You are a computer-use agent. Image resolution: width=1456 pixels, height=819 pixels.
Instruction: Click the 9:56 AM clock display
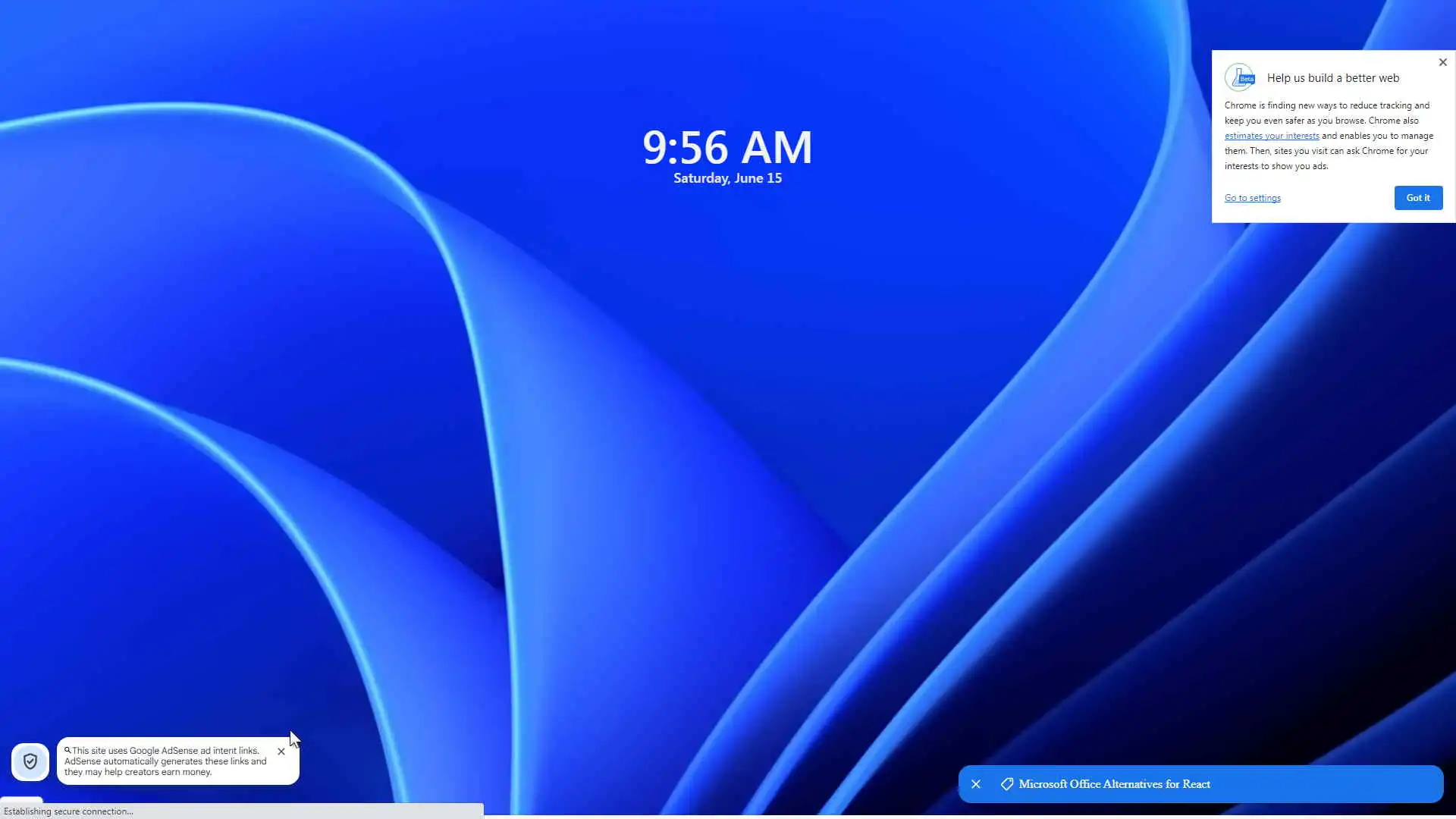click(x=727, y=147)
